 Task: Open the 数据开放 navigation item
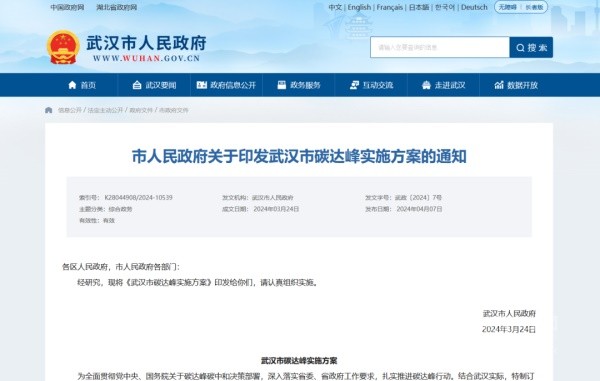click(516, 85)
